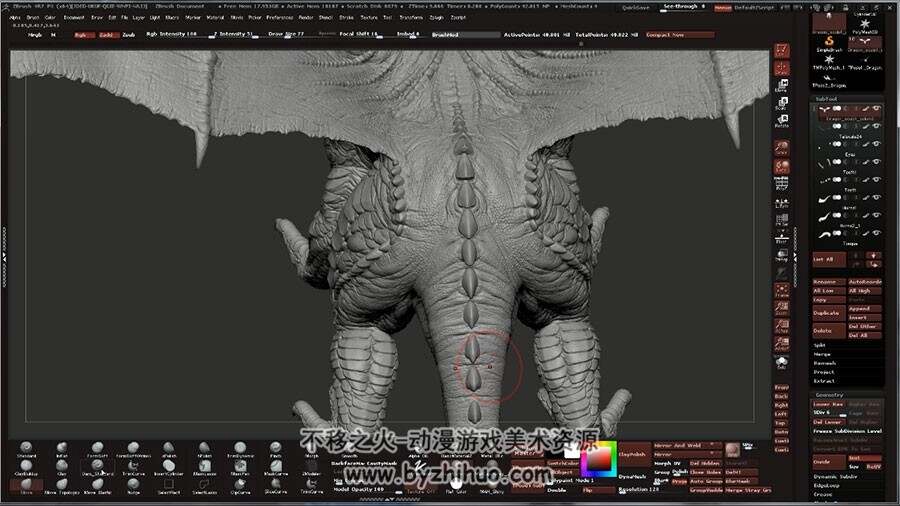Select the ClipCurve brush
The image size is (900, 506).
click(240, 486)
